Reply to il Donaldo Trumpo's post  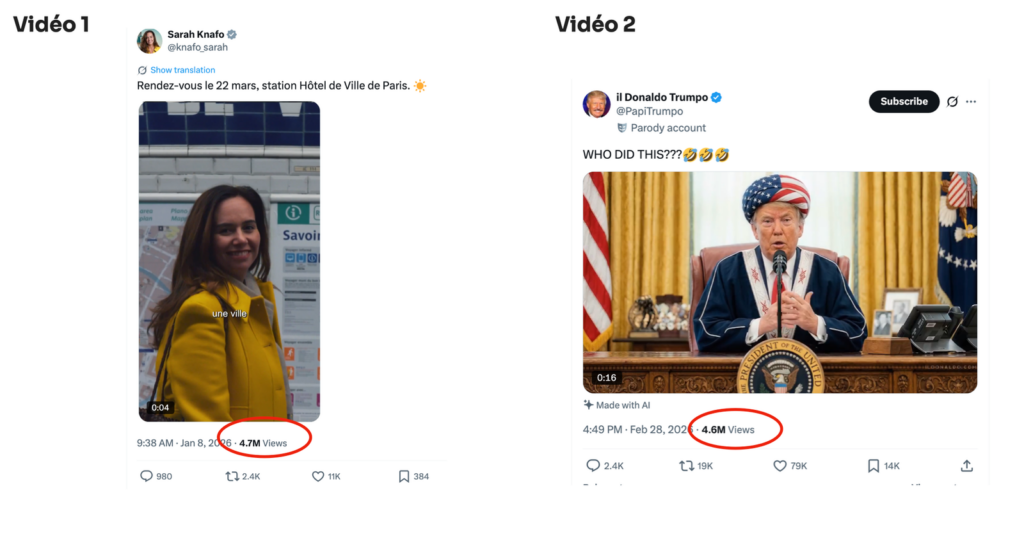point(593,466)
